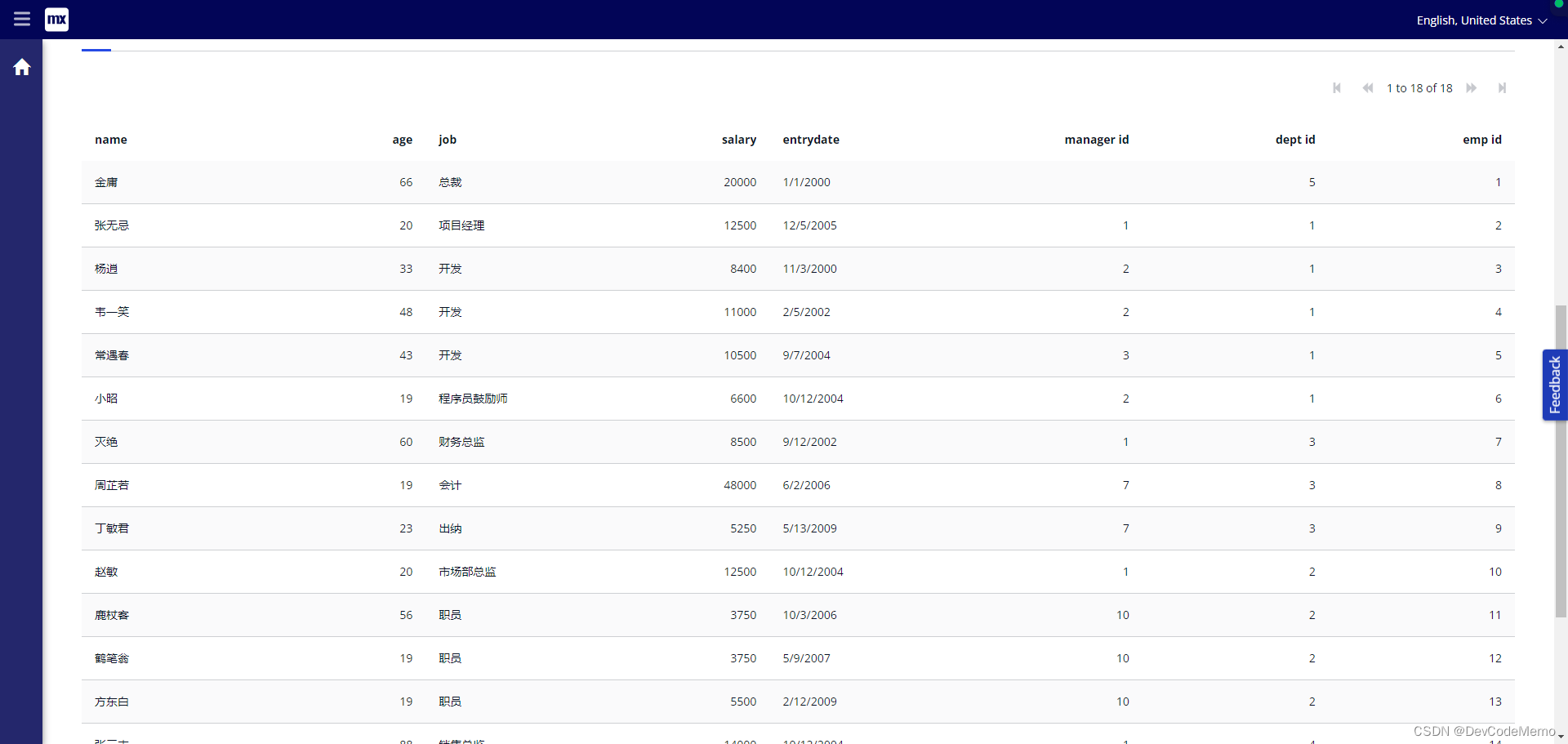Image resolution: width=1568 pixels, height=744 pixels.
Task: Go to the previous page of records
Action: 1368,88
